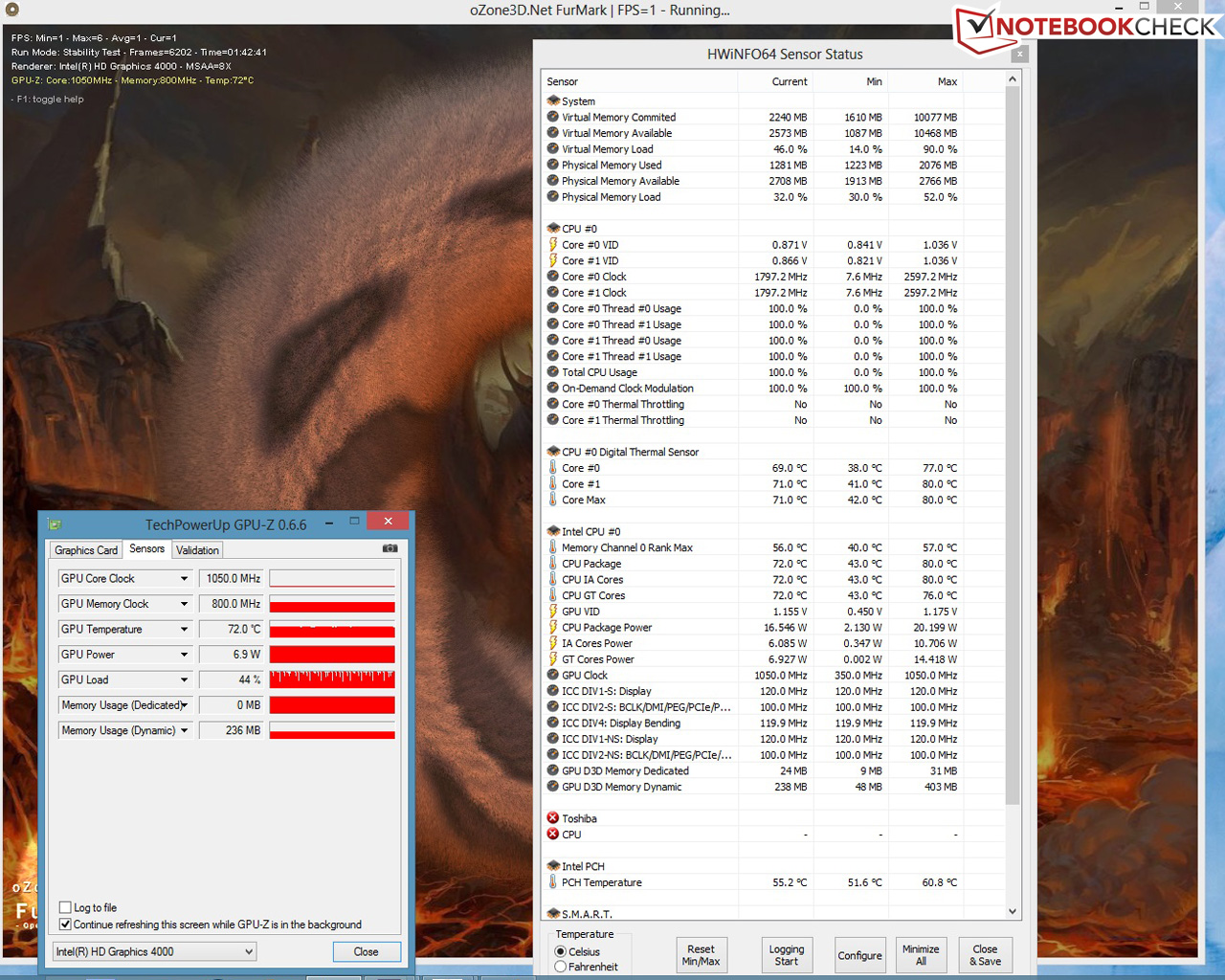Click thermometer icon beside Memory Channel 0 Rank Max
This screenshot has height=980, width=1225.
pyautogui.click(x=553, y=547)
